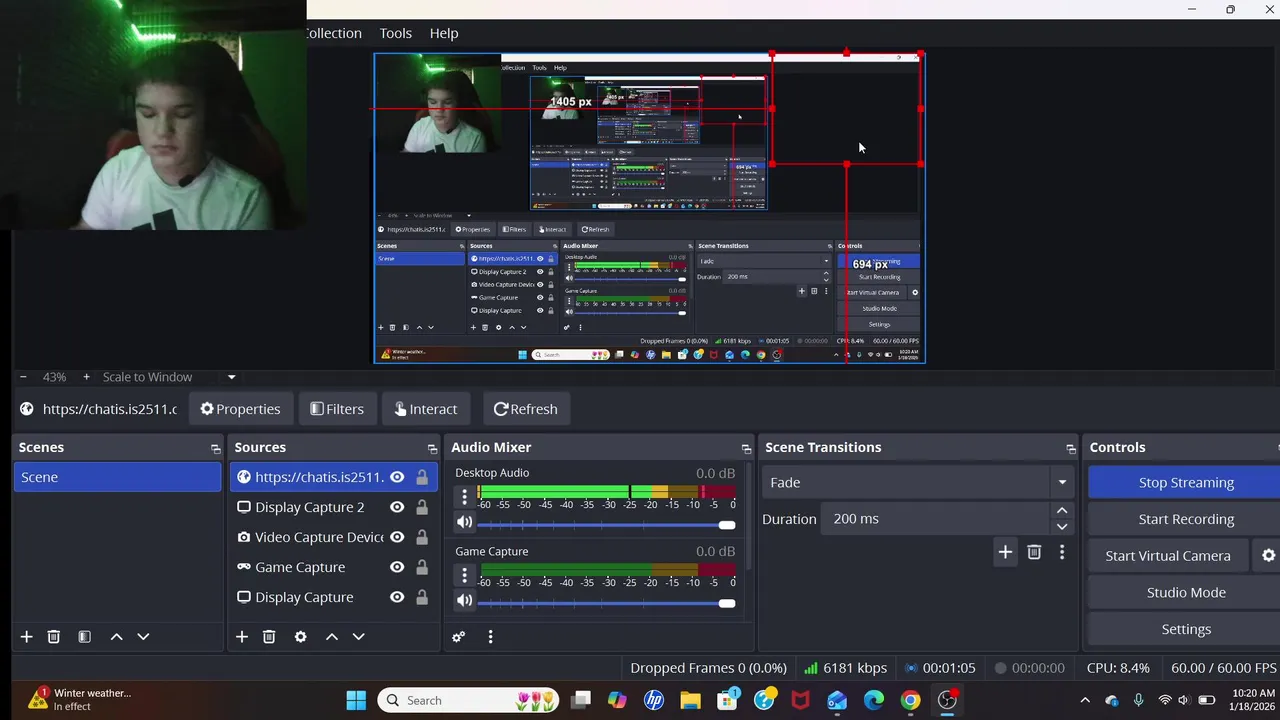Unlock the Video Capture Device source
Image resolution: width=1280 pixels, height=720 pixels.
click(422, 537)
